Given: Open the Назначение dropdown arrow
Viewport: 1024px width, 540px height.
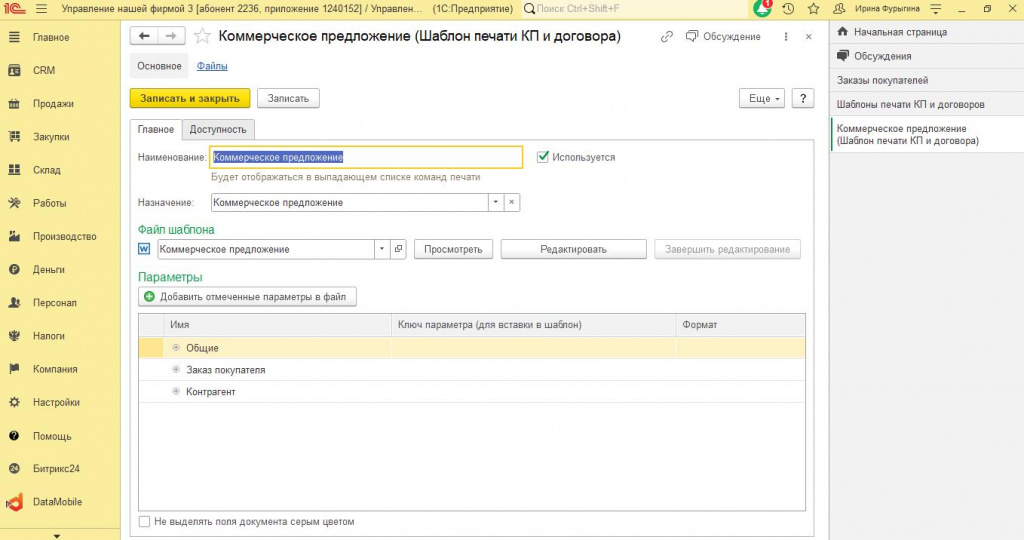Looking at the screenshot, I should click(x=496, y=202).
